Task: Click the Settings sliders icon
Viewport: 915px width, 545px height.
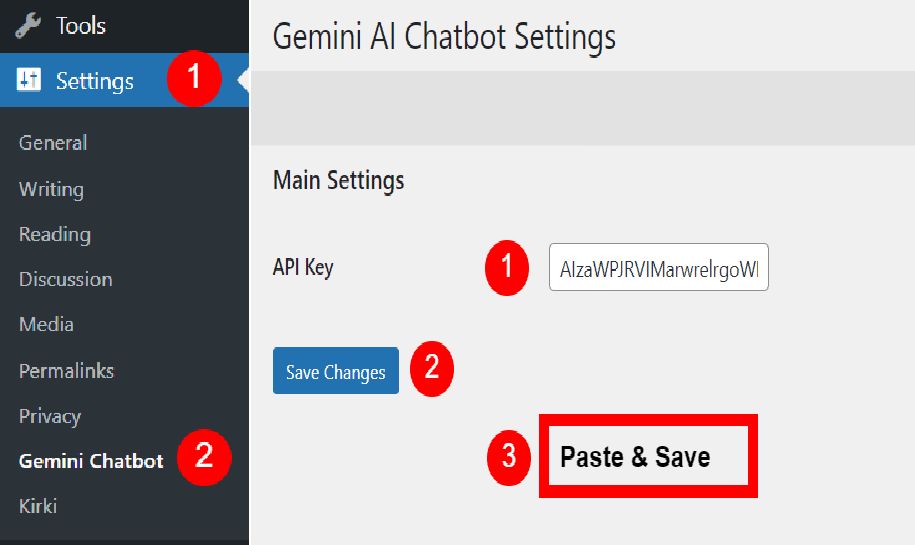Action: pyautogui.click(x=29, y=80)
